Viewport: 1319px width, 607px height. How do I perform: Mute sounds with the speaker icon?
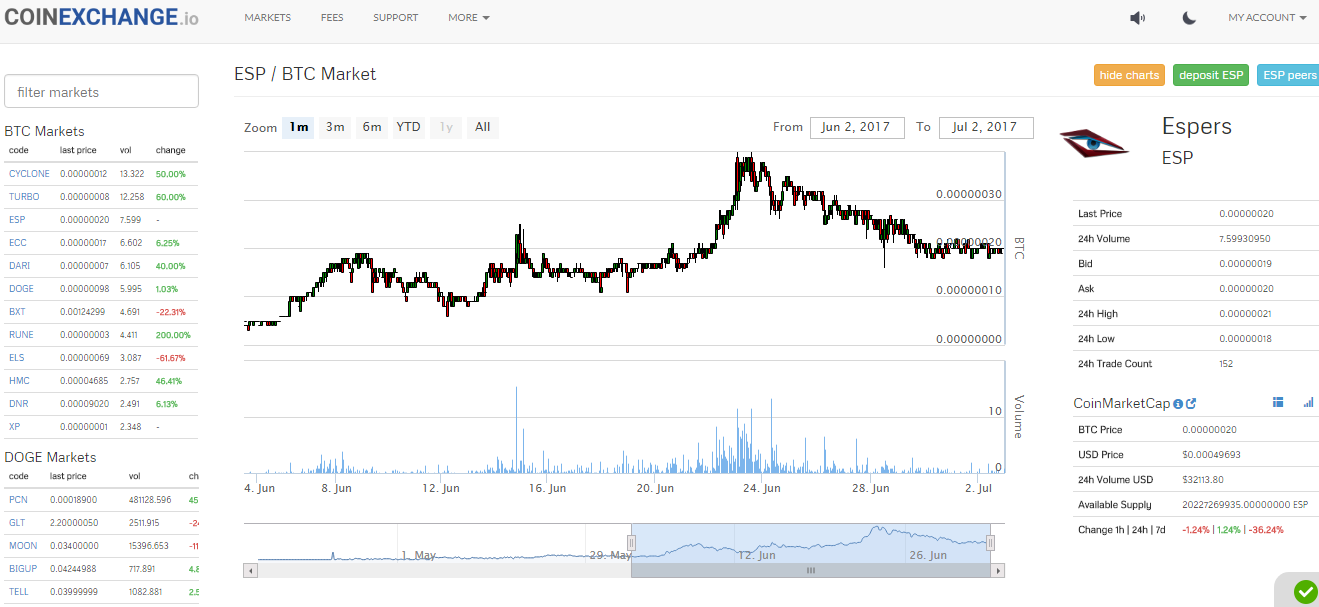(1137, 18)
